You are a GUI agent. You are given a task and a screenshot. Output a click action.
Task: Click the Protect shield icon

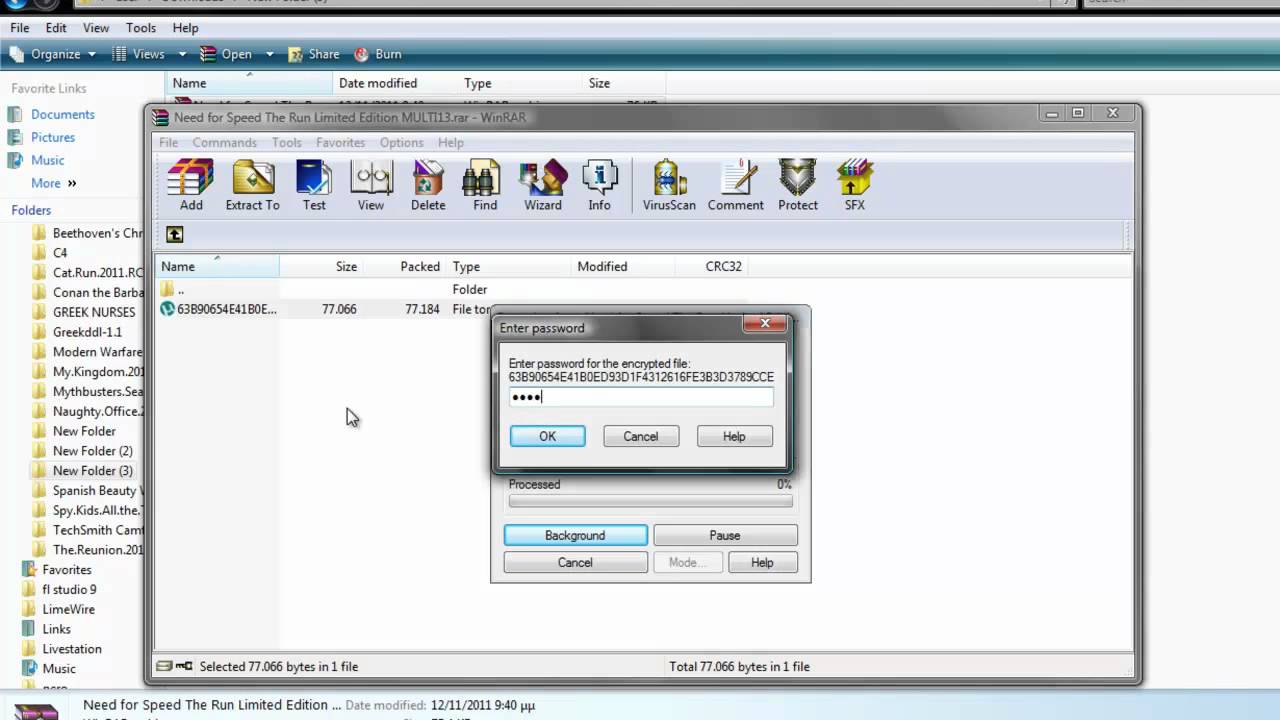(x=797, y=186)
